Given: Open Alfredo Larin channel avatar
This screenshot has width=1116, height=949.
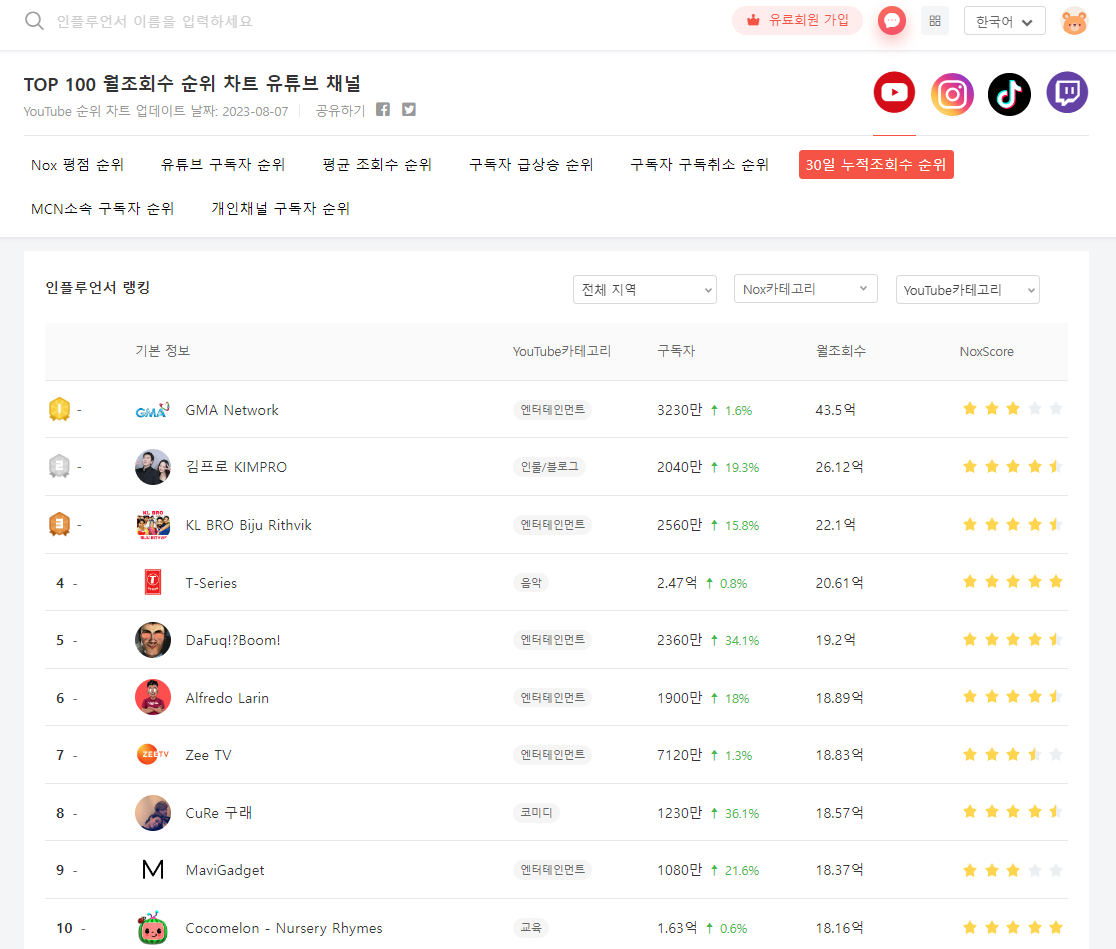Looking at the screenshot, I should pos(152,697).
